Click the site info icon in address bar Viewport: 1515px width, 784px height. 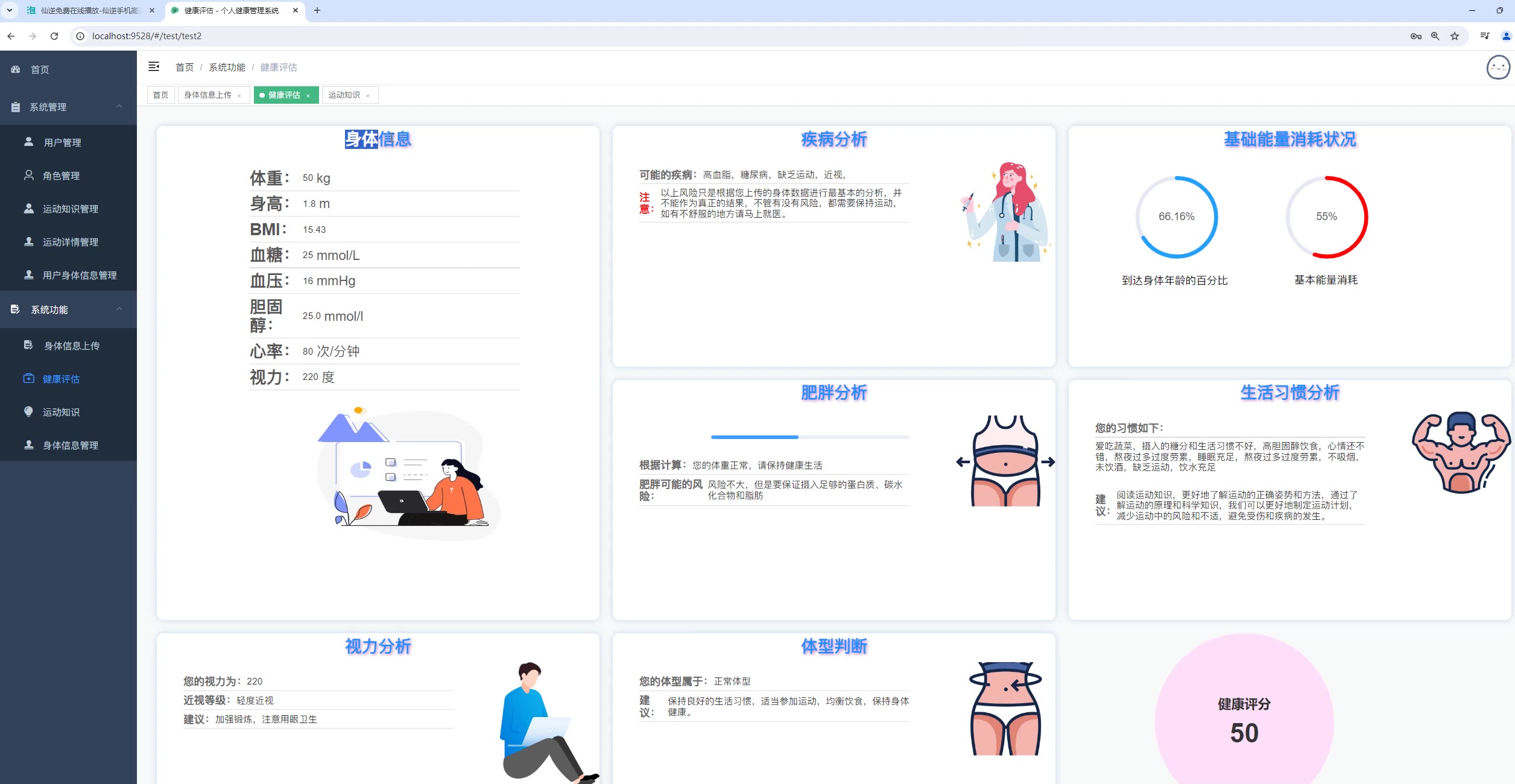click(x=80, y=36)
